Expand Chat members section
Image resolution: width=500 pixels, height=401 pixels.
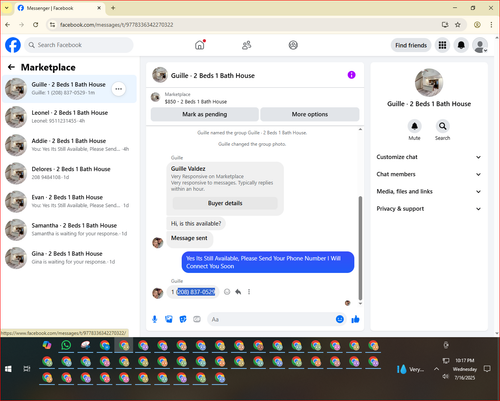coord(429,174)
